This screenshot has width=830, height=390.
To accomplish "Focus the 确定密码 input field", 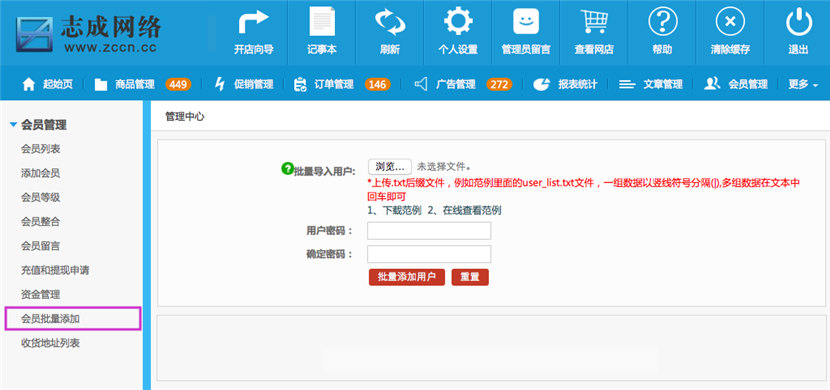I will (x=429, y=254).
